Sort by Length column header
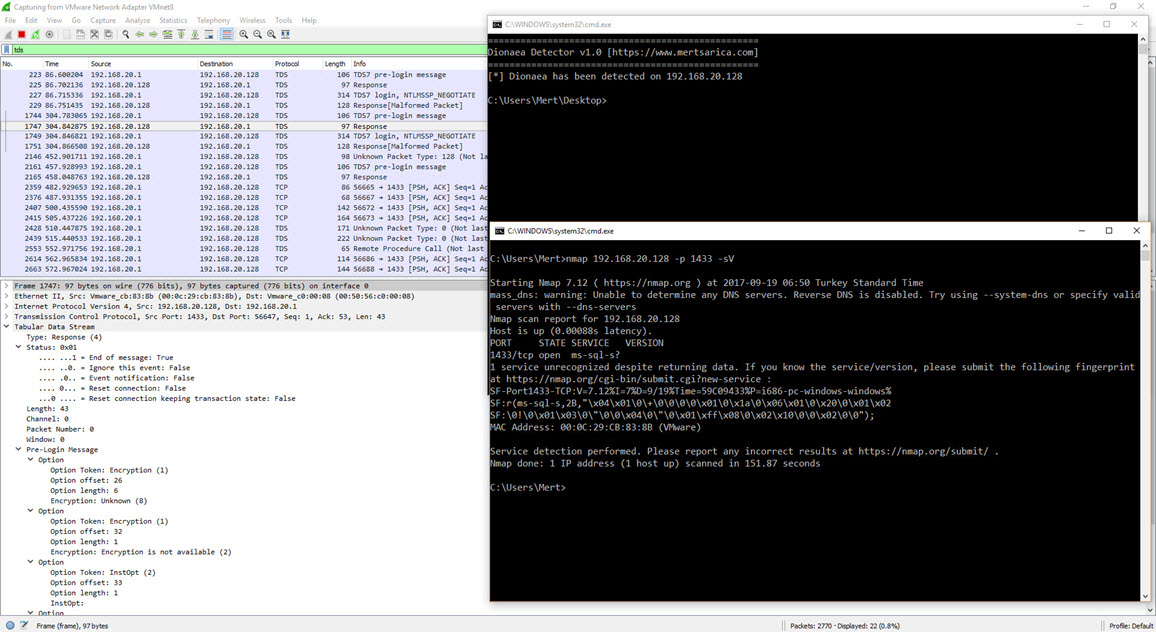This screenshot has height=632, width=1156. [335, 64]
